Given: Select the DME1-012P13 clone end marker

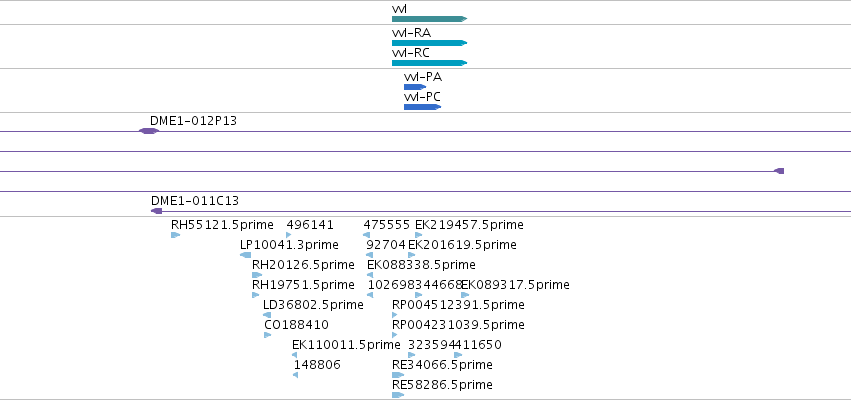Looking at the screenshot, I should [x=148, y=131].
